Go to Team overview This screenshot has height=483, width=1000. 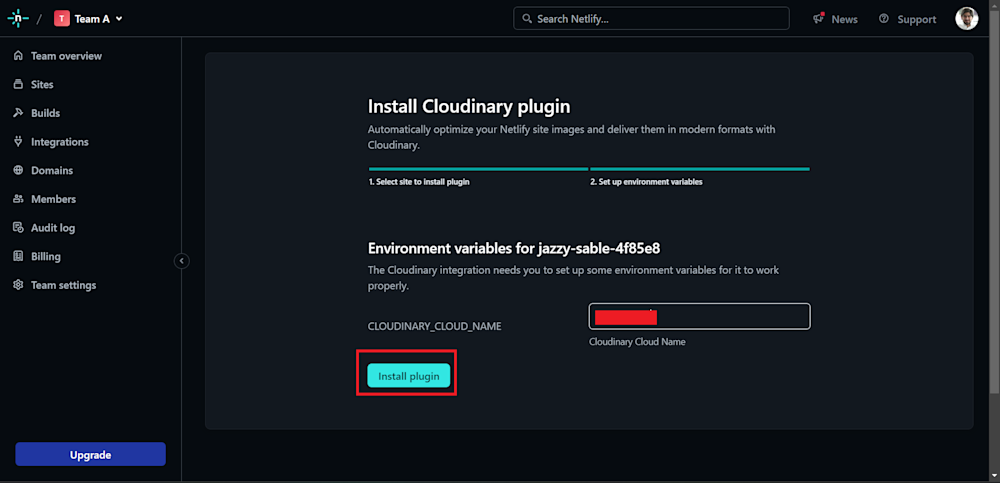66,56
